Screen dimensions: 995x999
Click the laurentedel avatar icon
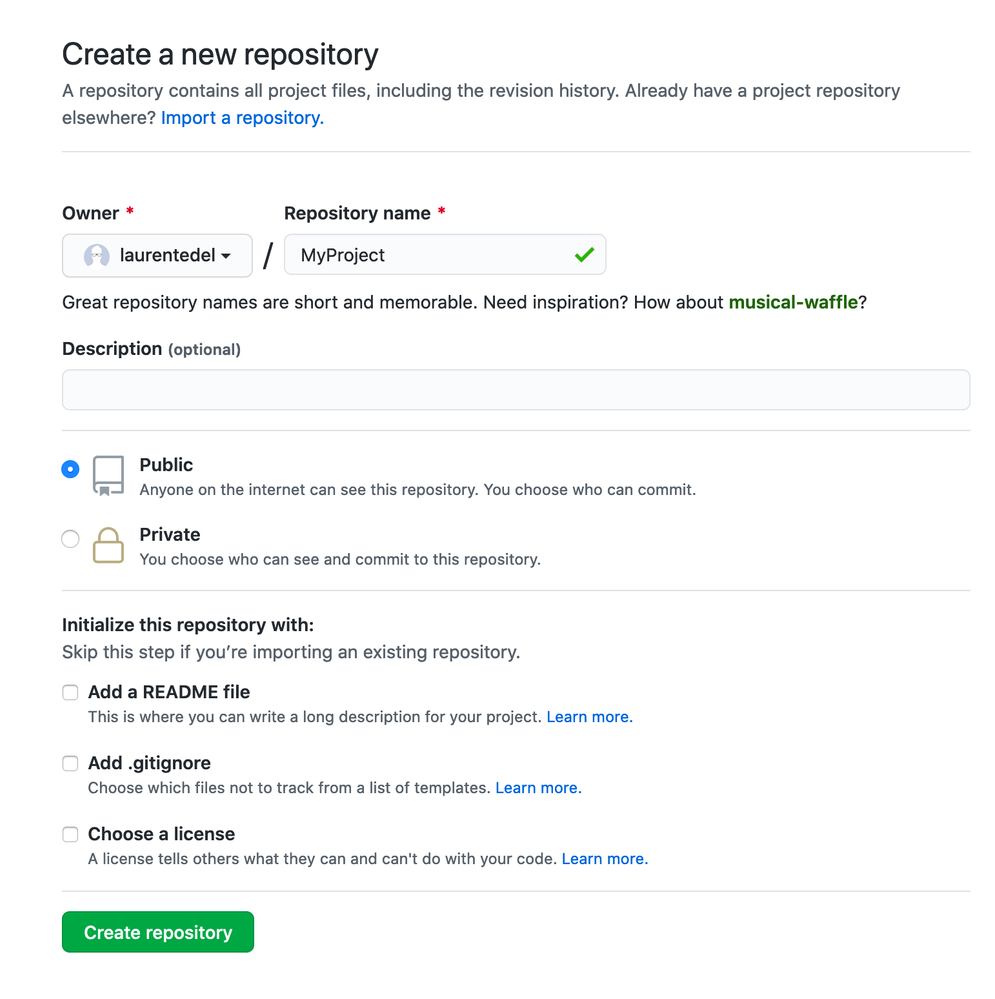pyautogui.click(x=96, y=256)
